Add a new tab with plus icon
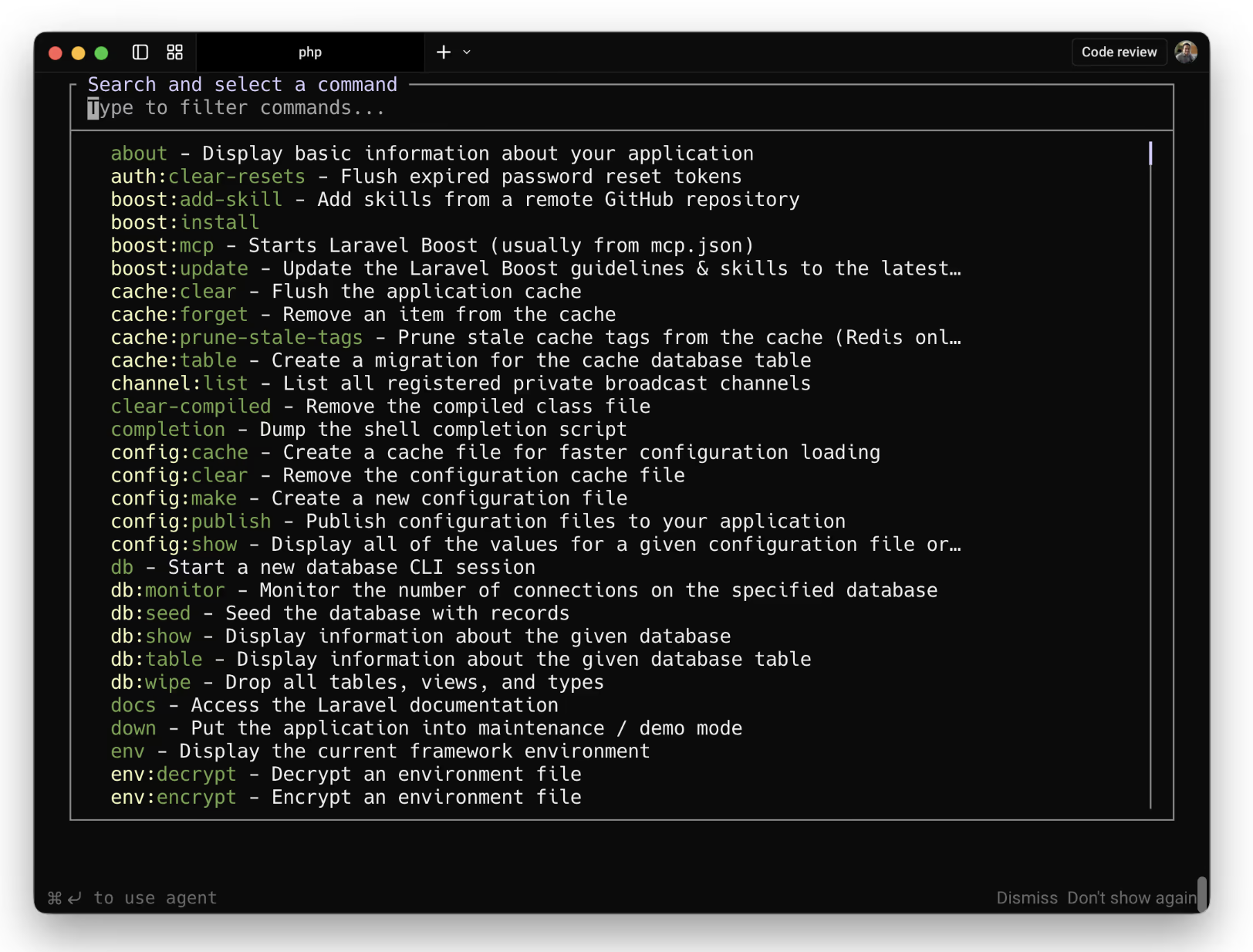Screen dimensions: 1253x952 444,52
